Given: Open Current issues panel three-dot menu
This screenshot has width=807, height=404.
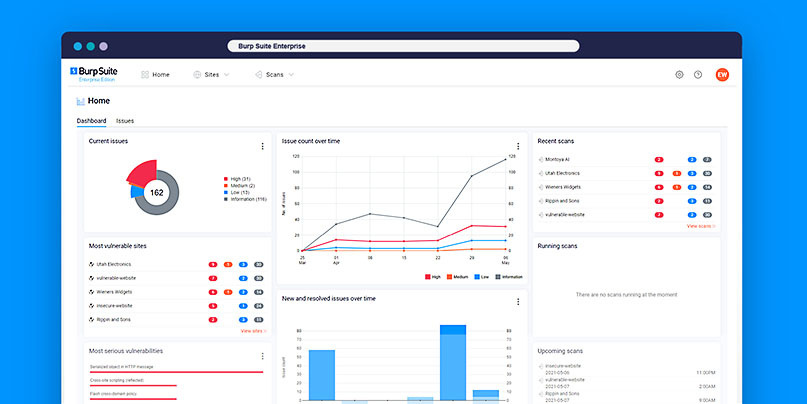Looking at the screenshot, I should [x=262, y=147].
